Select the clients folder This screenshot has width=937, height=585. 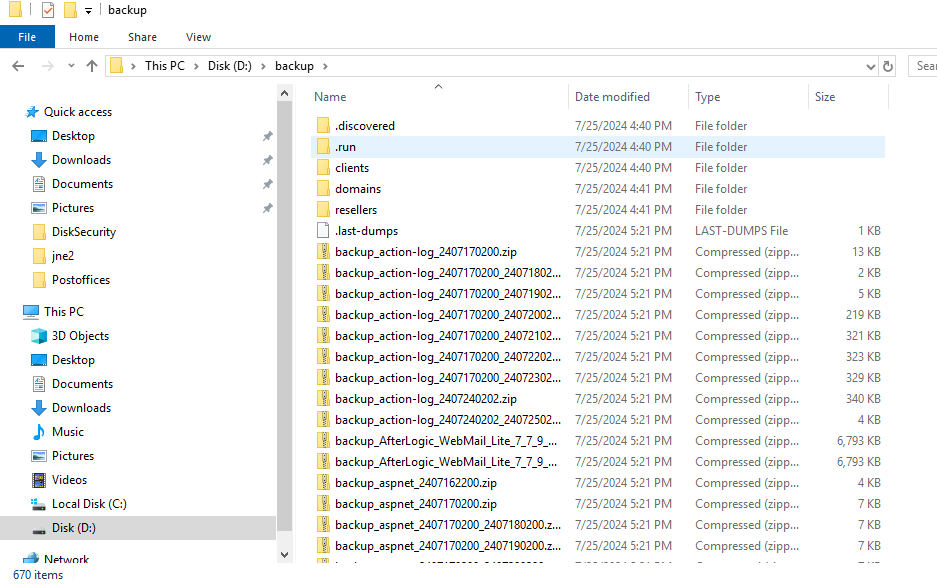(x=352, y=168)
